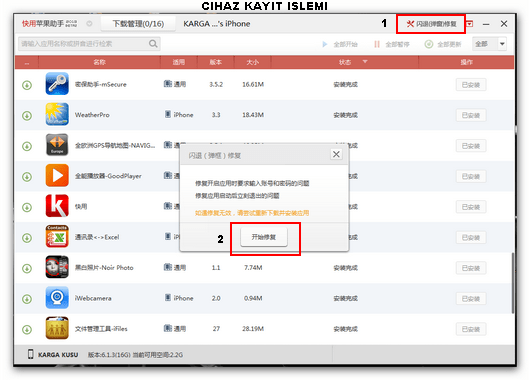Click installed button in WeatherPro row
530x380 pixels.
[x=471, y=115]
